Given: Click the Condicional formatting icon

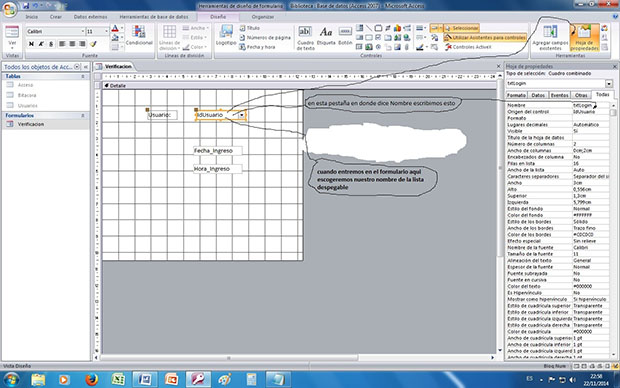Looking at the screenshot, I should (x=139, y=36).
